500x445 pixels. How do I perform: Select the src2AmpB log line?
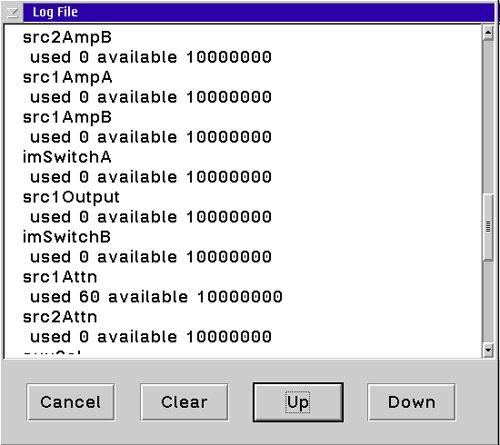[x=67, y=37]
